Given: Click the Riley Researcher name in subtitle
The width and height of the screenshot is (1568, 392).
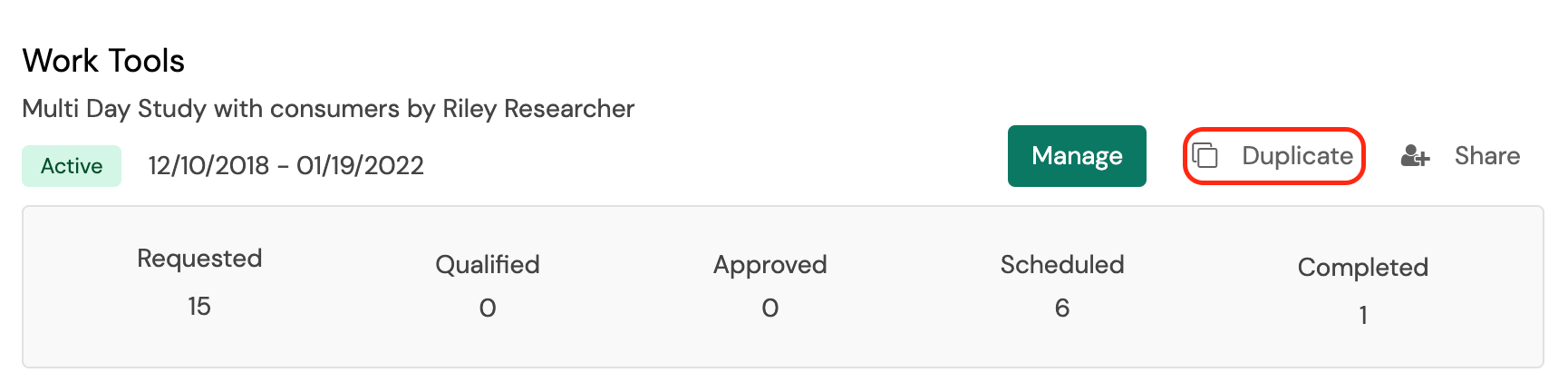Looking at the screenshot, I should pos(538,109).
